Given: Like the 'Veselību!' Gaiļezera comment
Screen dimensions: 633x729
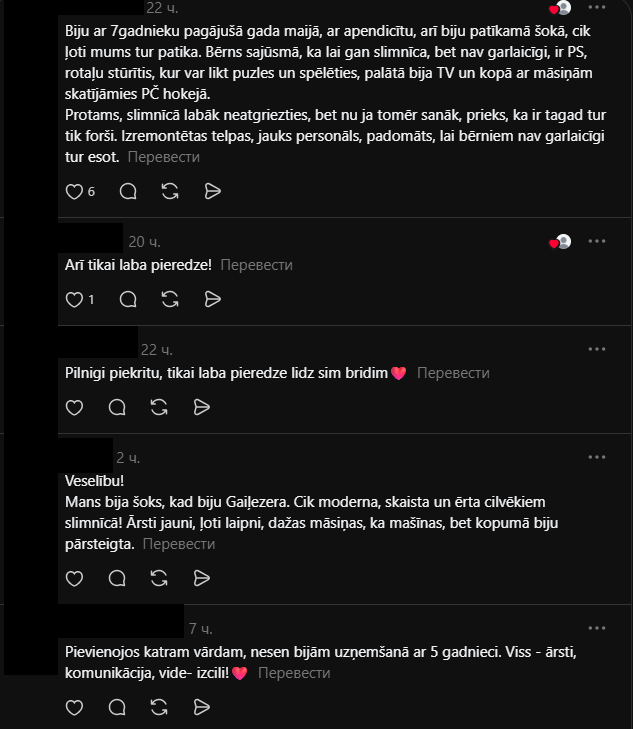Looking at the screenshot, I should pyautogui.click(x=74, y=578).
